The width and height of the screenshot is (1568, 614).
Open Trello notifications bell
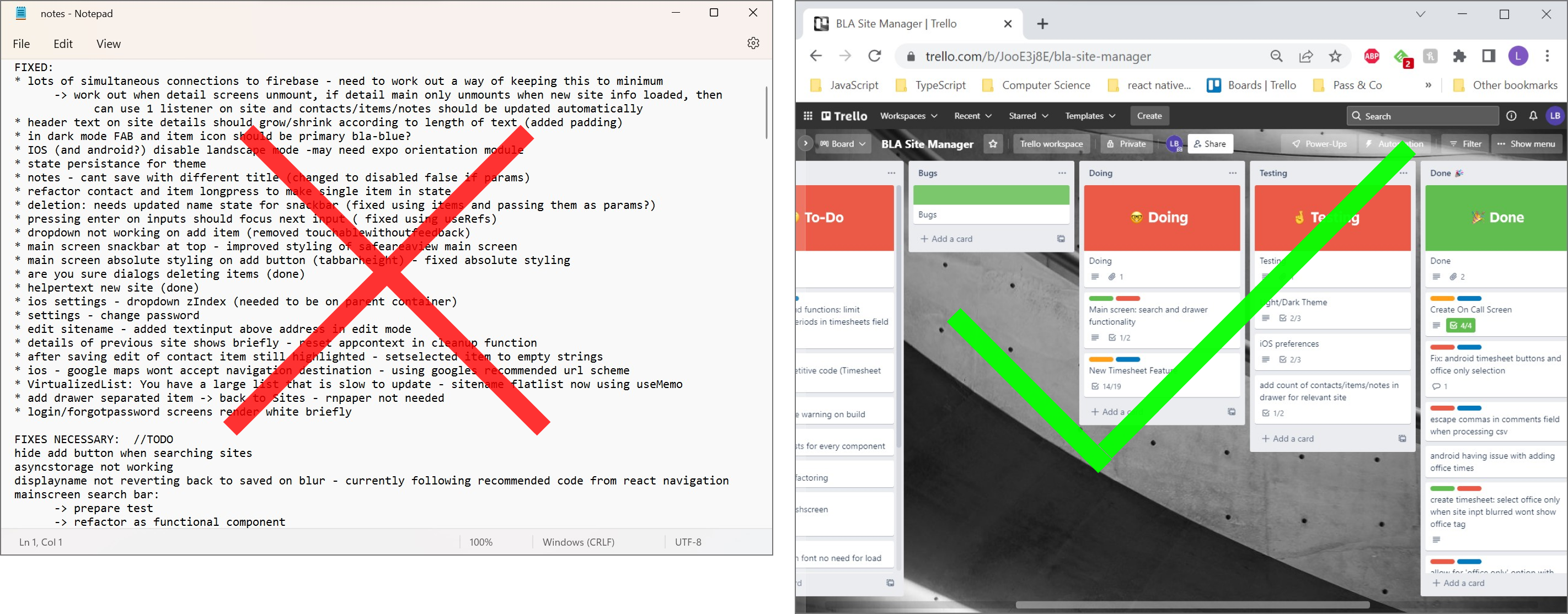[x=1533, y=116]
